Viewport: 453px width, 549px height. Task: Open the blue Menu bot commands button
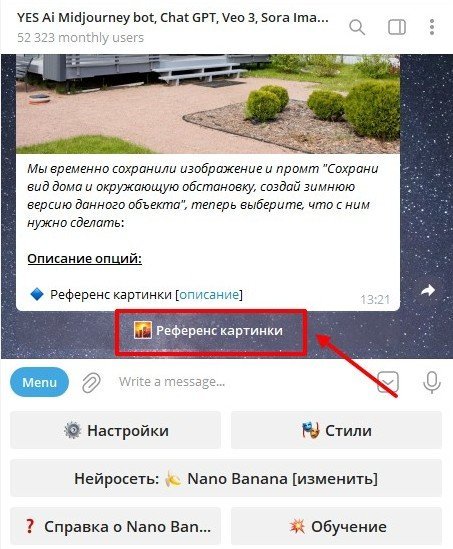coord(40,382)
